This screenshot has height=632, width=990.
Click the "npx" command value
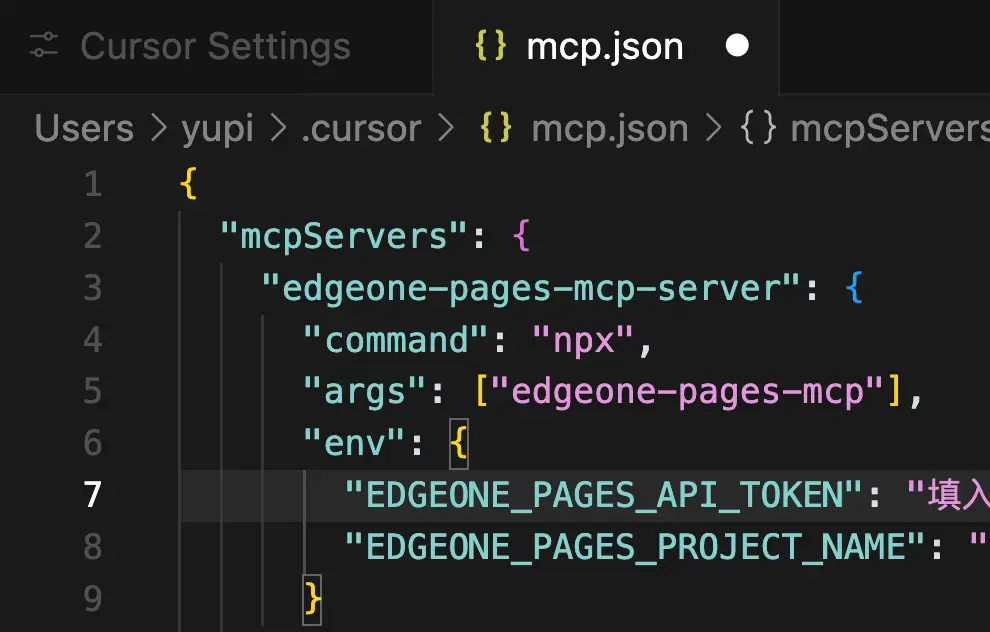[582, 340]
